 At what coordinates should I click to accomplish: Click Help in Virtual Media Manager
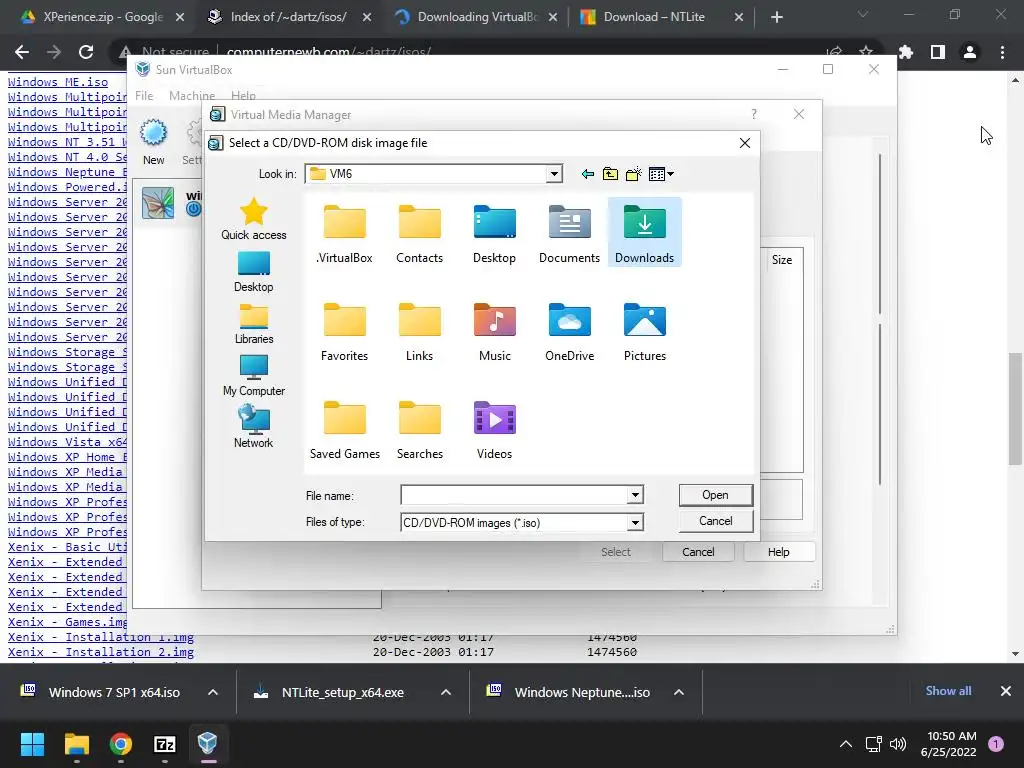pyautogui.click(x=778, y=552)
